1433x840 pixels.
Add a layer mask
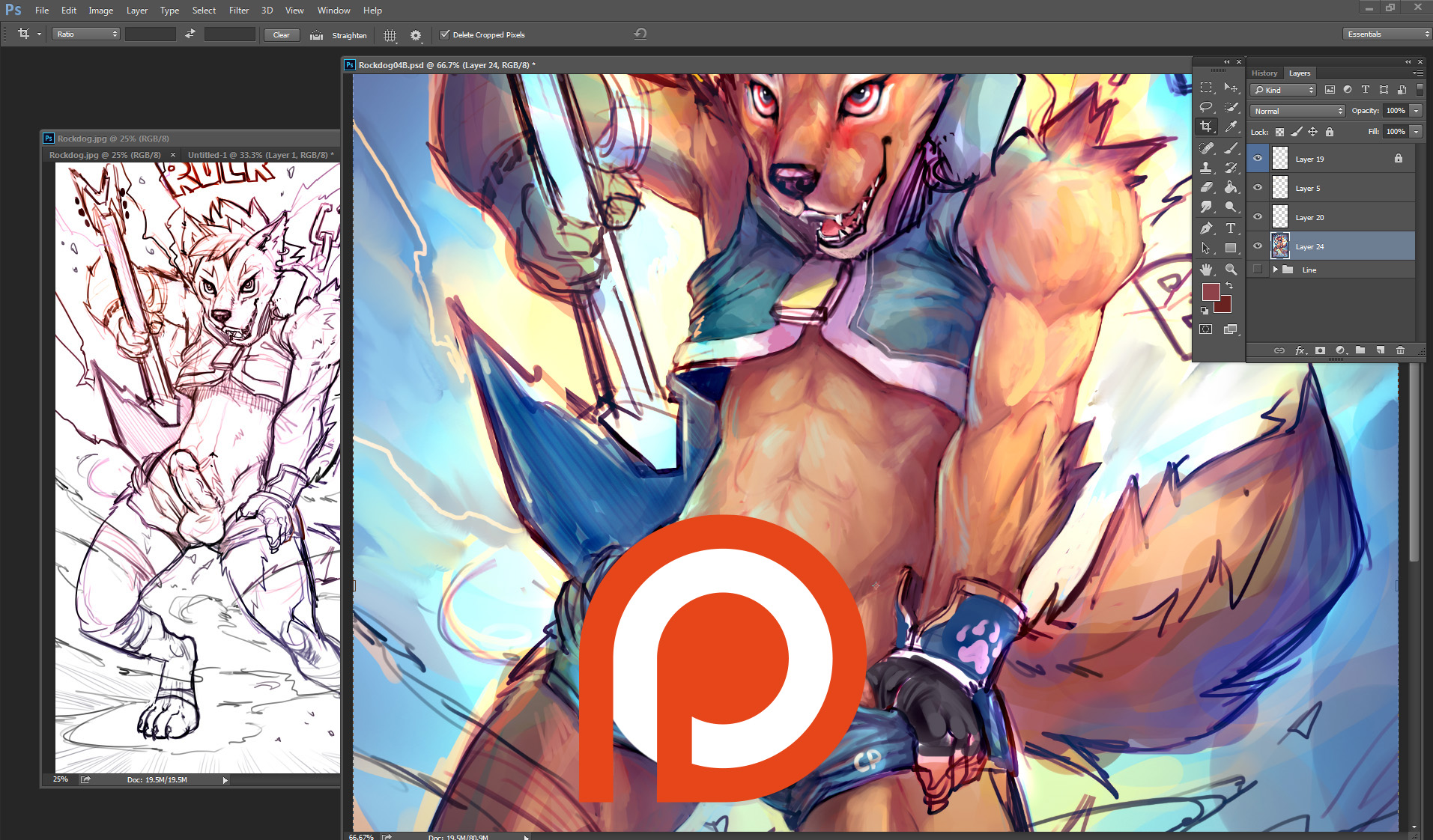(1320, 350)
